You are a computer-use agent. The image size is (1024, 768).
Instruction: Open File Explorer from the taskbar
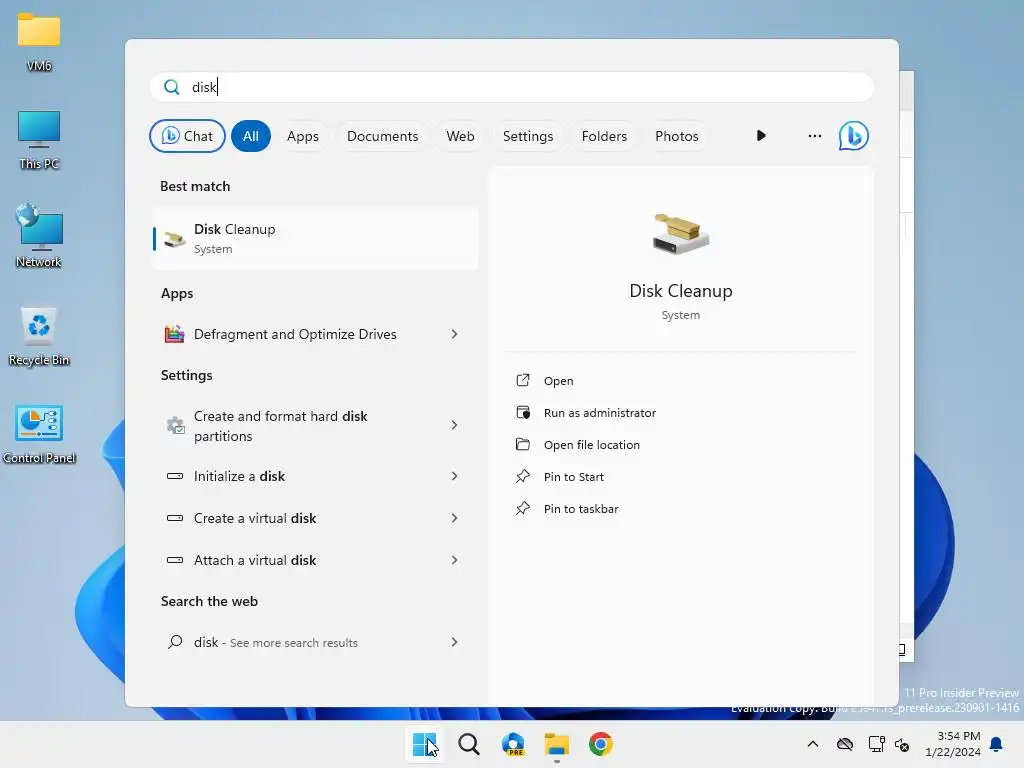(x=556, y=744)
